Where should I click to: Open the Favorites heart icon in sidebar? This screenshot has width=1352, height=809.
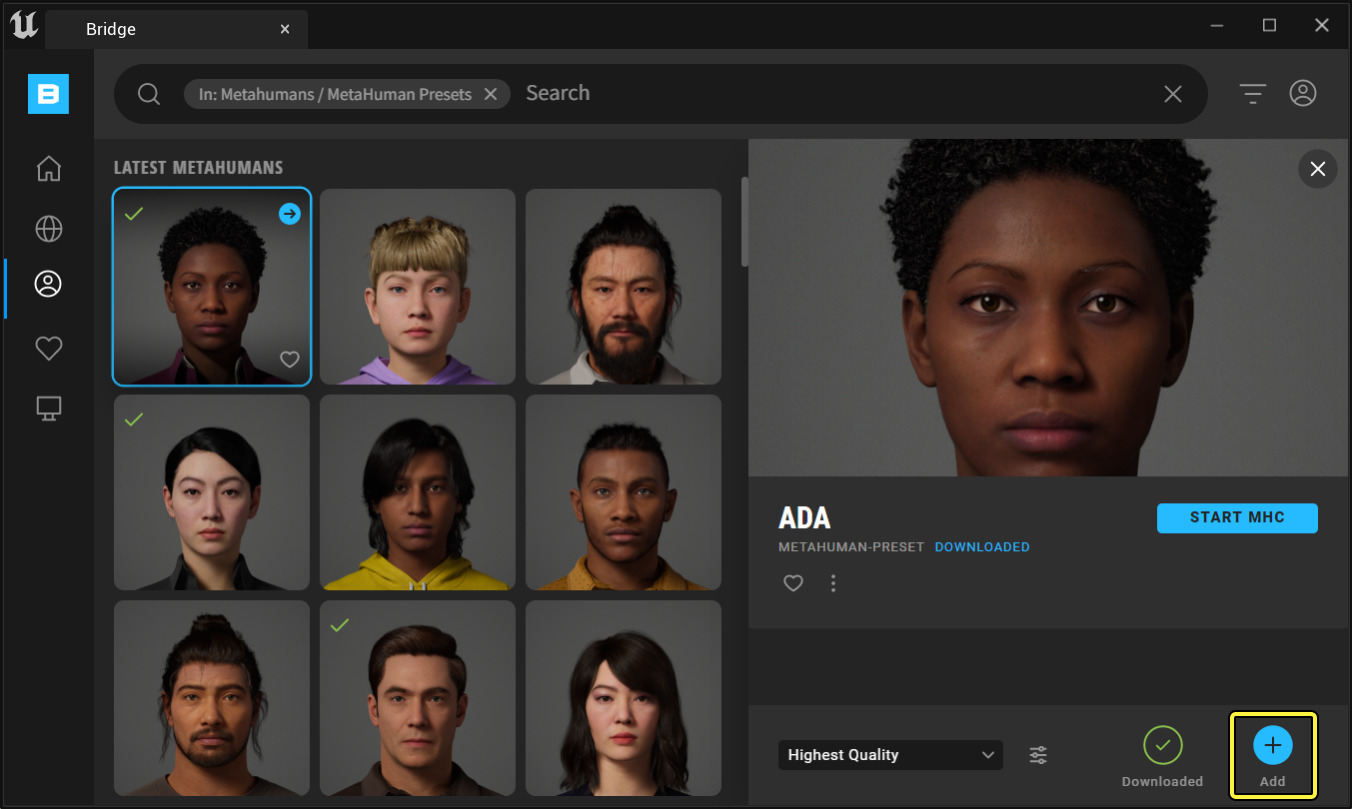pyautogui.click(x=48, y=348)
